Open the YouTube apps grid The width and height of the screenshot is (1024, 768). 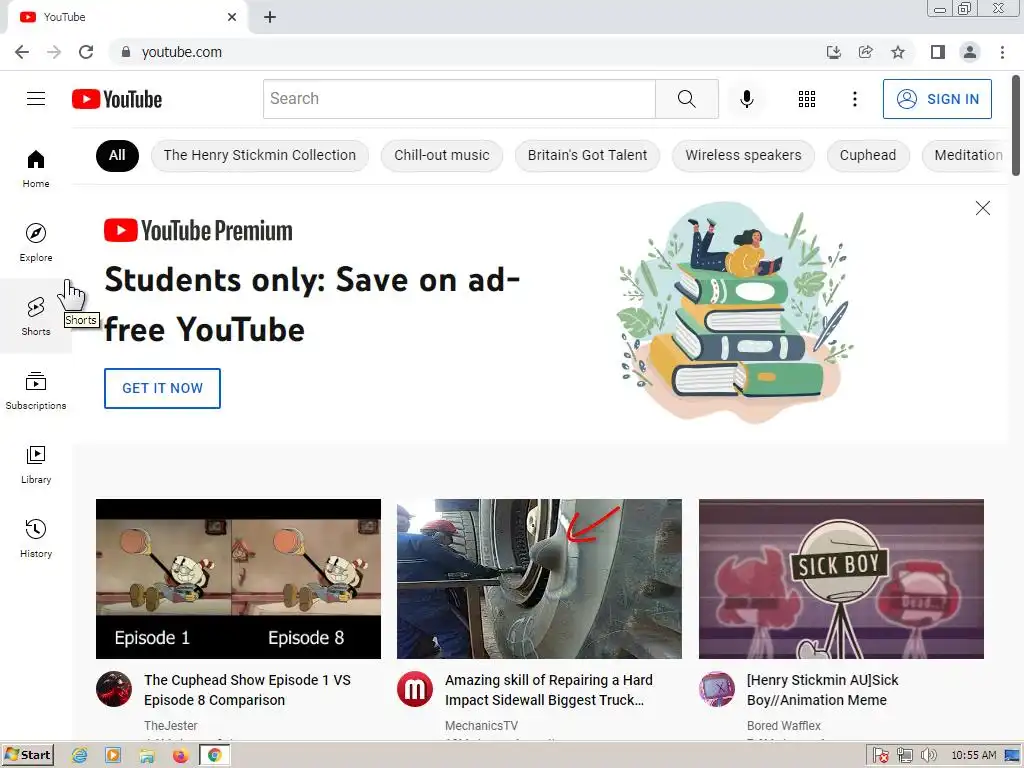[807, 99]
